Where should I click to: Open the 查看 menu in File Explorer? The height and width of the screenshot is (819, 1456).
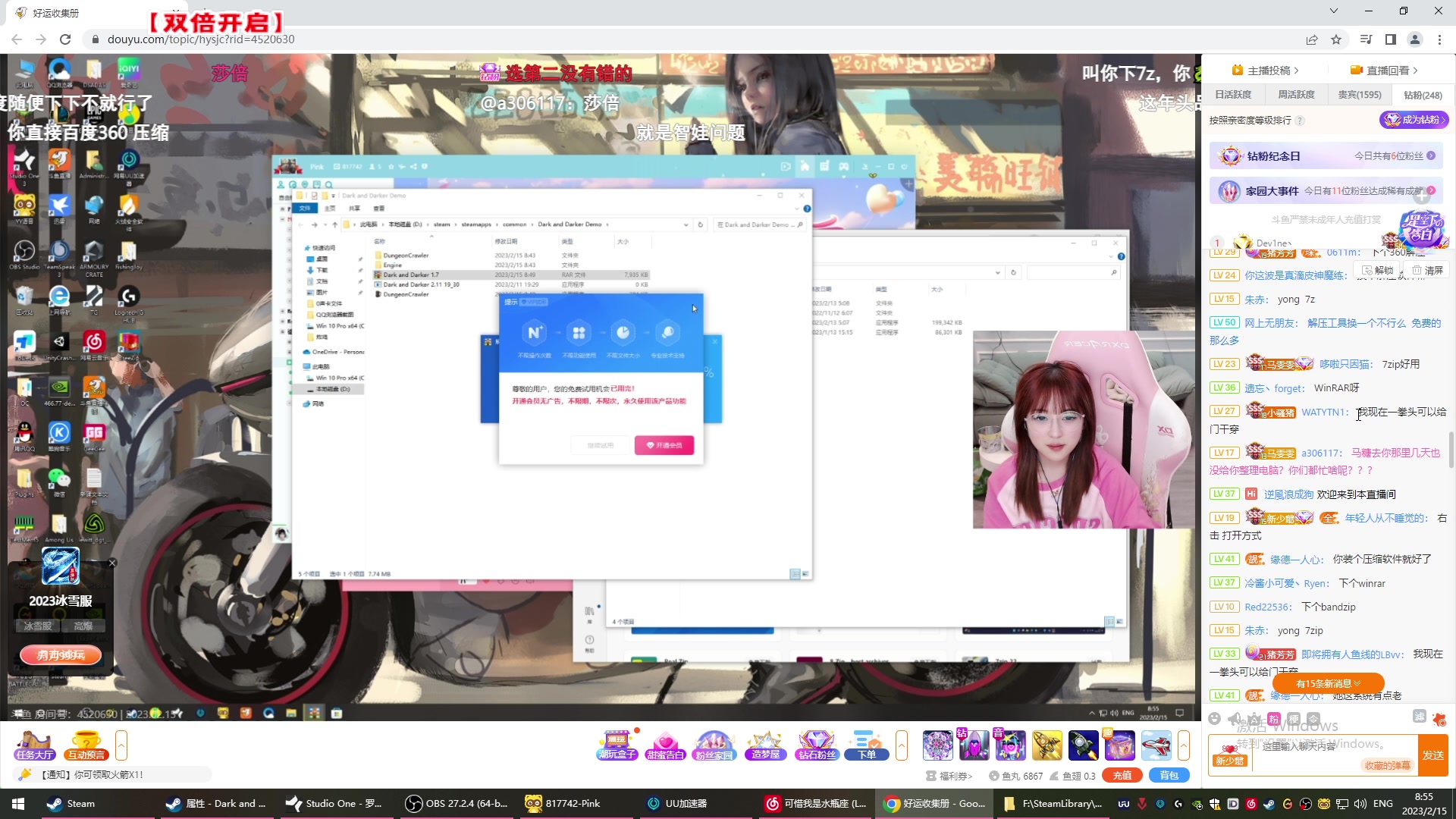click(379, 208)
